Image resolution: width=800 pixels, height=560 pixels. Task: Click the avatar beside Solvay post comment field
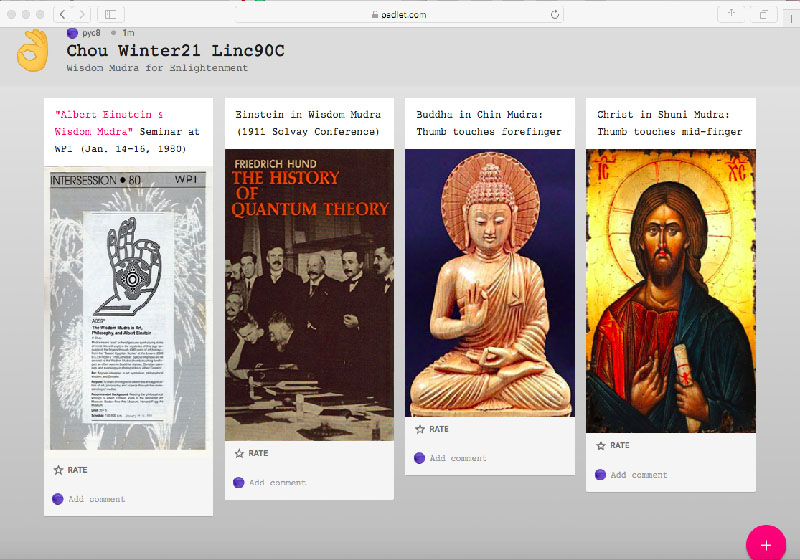click(x=238, y=482)
